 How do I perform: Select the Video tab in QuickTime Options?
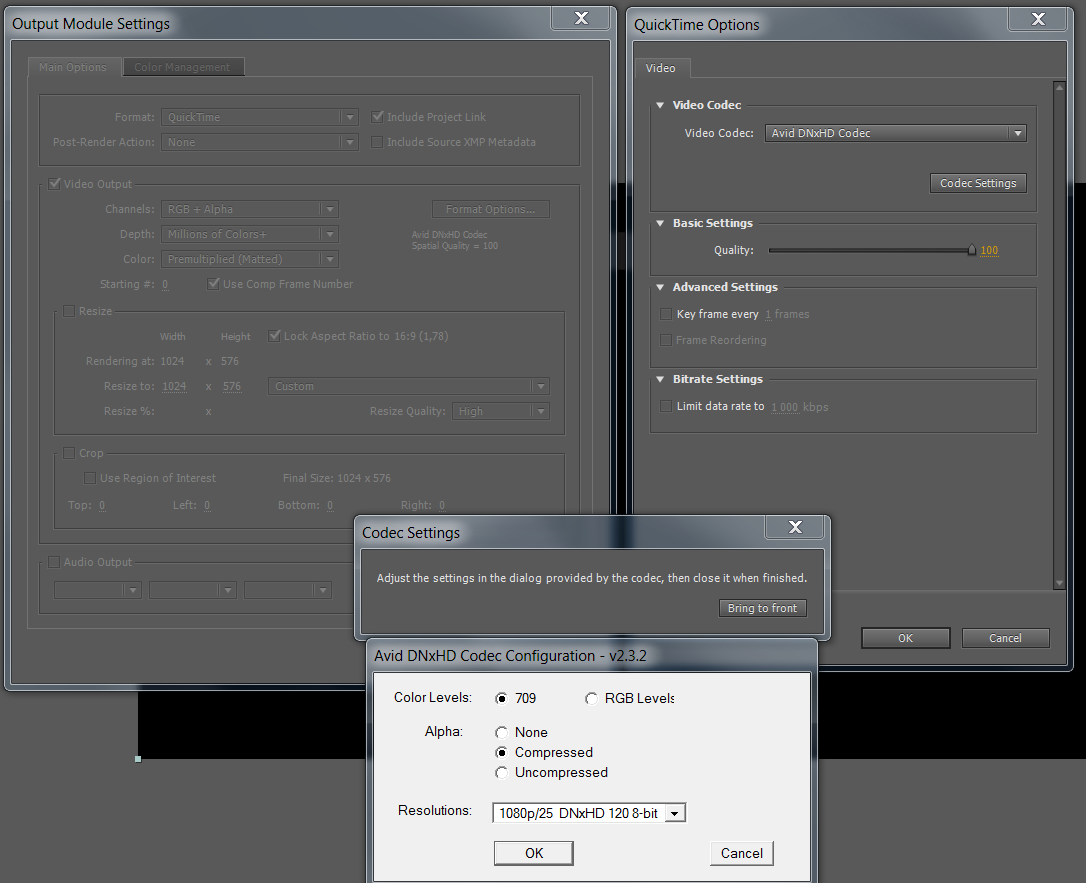click(660, 68)
